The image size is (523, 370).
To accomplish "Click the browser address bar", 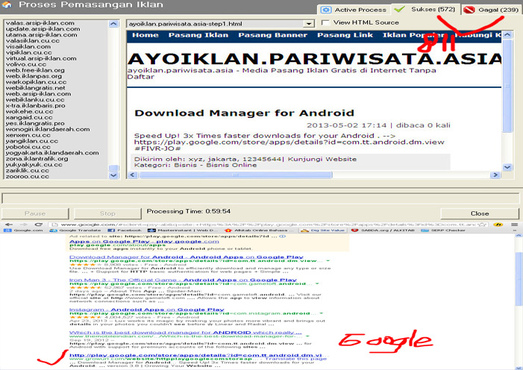I will (267, 225).
